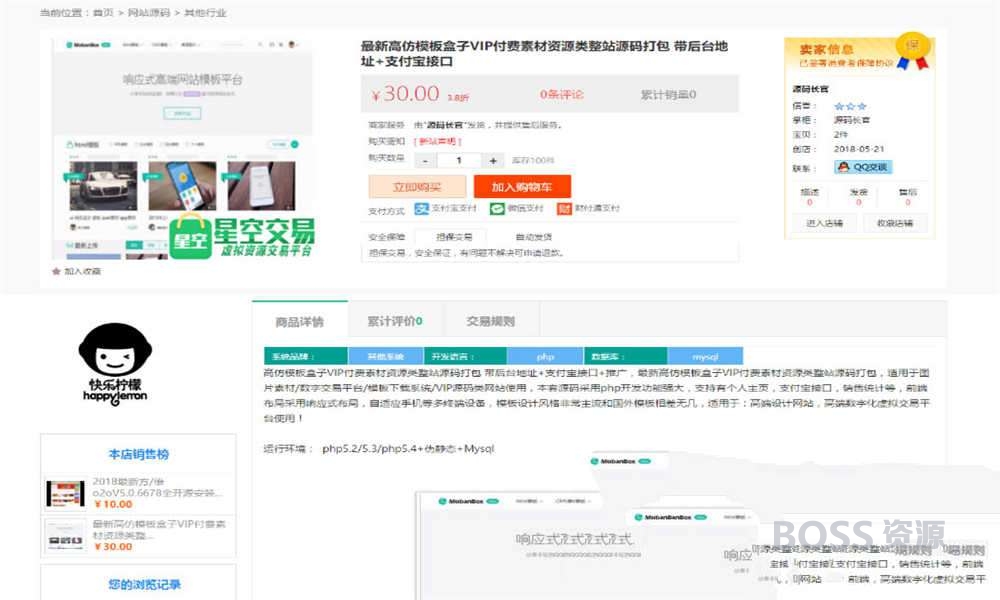Click the 您的浏览记录 heading

[145, 585]
